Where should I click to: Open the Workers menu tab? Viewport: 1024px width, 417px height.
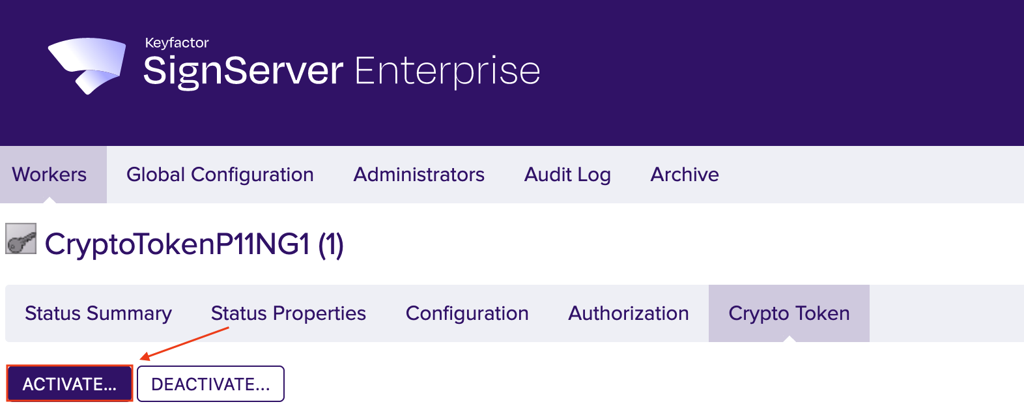[x=49, y=175]
